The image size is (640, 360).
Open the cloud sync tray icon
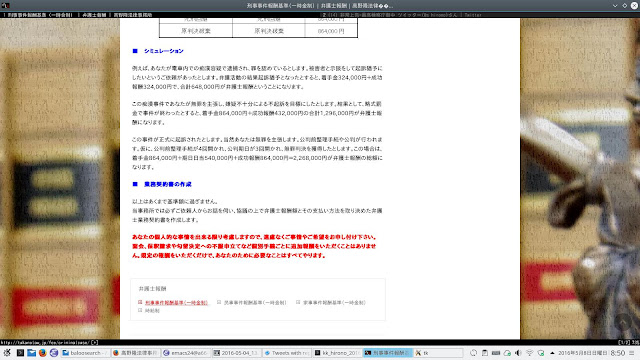(507, 353)
